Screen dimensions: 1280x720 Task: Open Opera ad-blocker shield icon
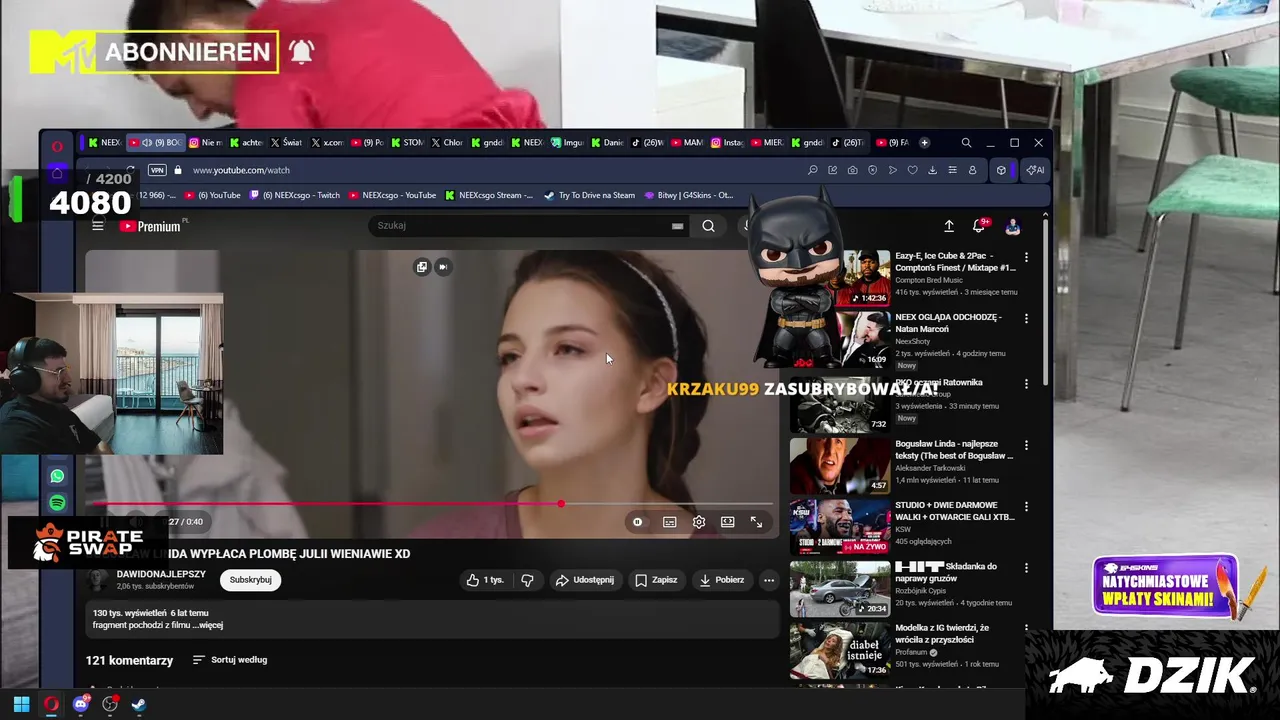(872, 170)
